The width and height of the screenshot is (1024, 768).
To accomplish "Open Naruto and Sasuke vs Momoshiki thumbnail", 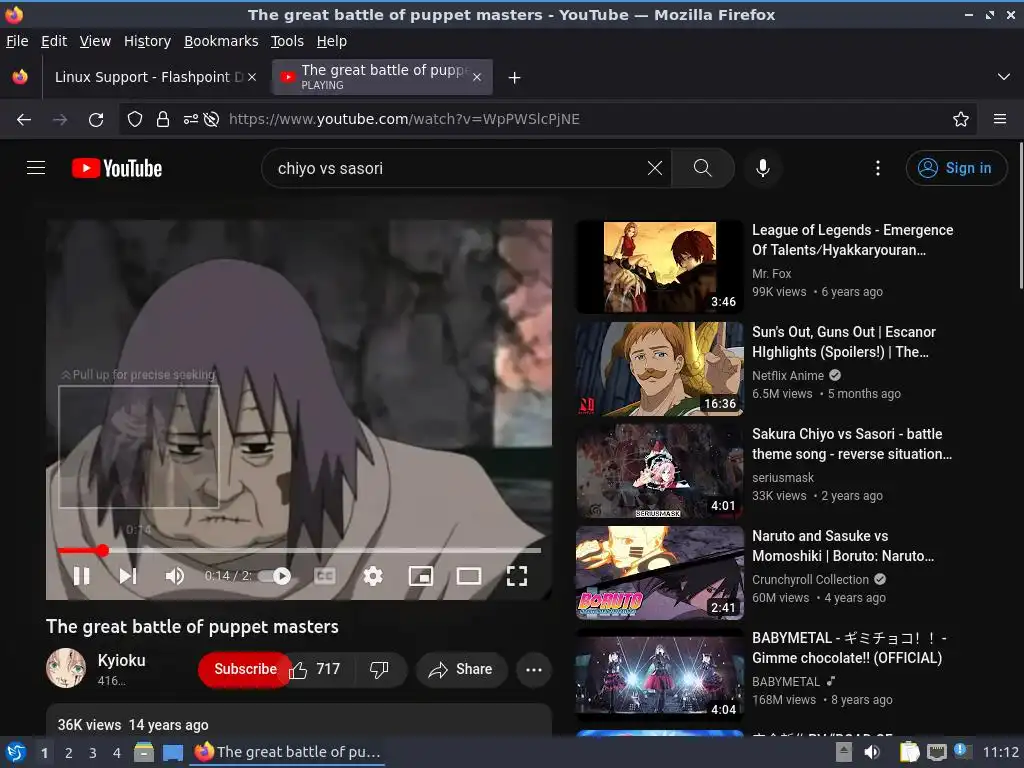I will 660,573.
